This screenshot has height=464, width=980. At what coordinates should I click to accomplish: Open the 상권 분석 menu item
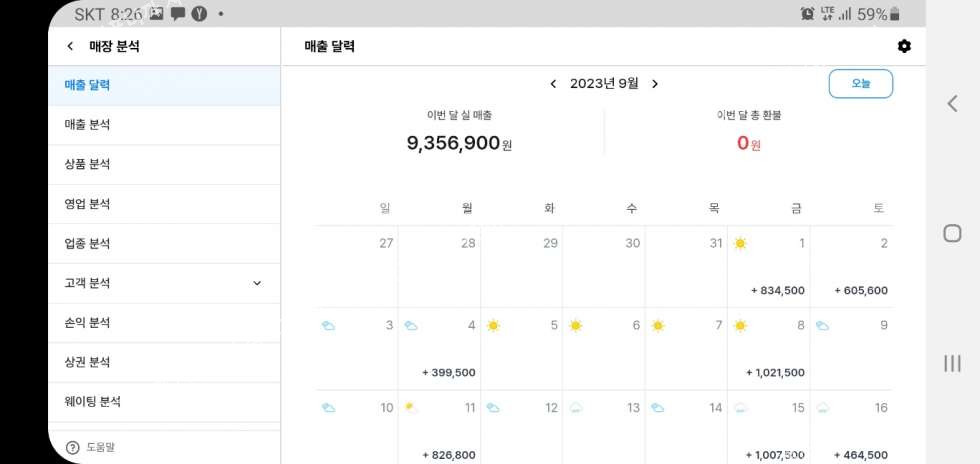[87, 362]
